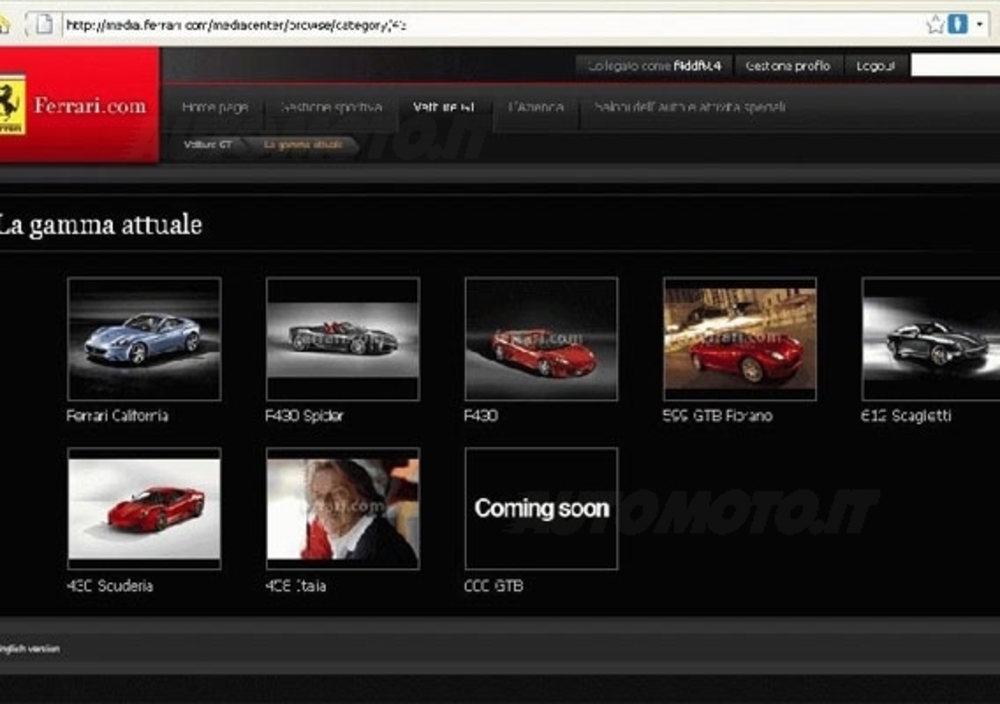Click the 612 Scaglietti caption
Viewport: 1000px width, 704px height.
906,416
